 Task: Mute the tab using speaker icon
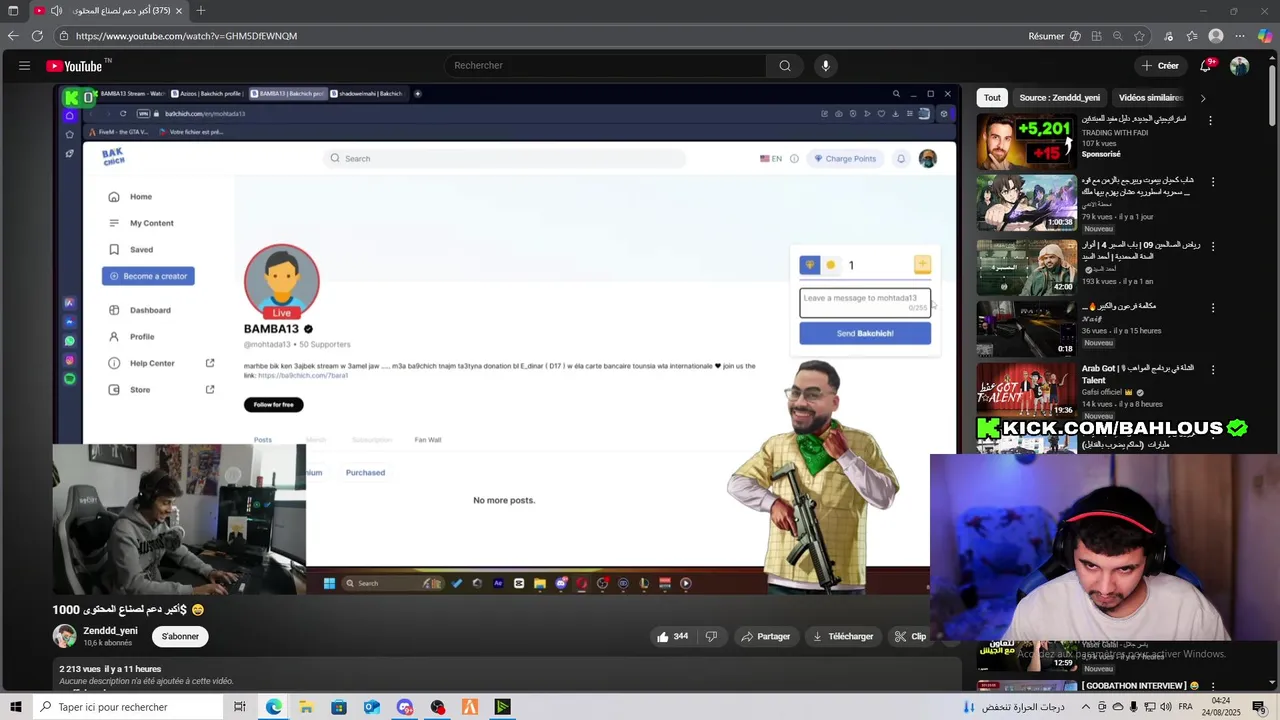pos(56,11)
